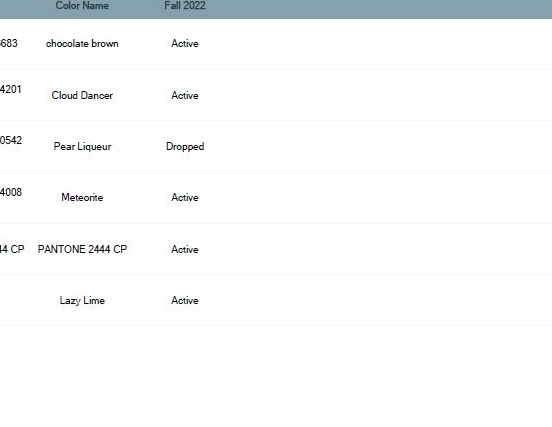The width and height of the screenshot is (552, 427).
Task: Click the Dropped status for Pear Liqueur
Action: click(x=185, y=146)
